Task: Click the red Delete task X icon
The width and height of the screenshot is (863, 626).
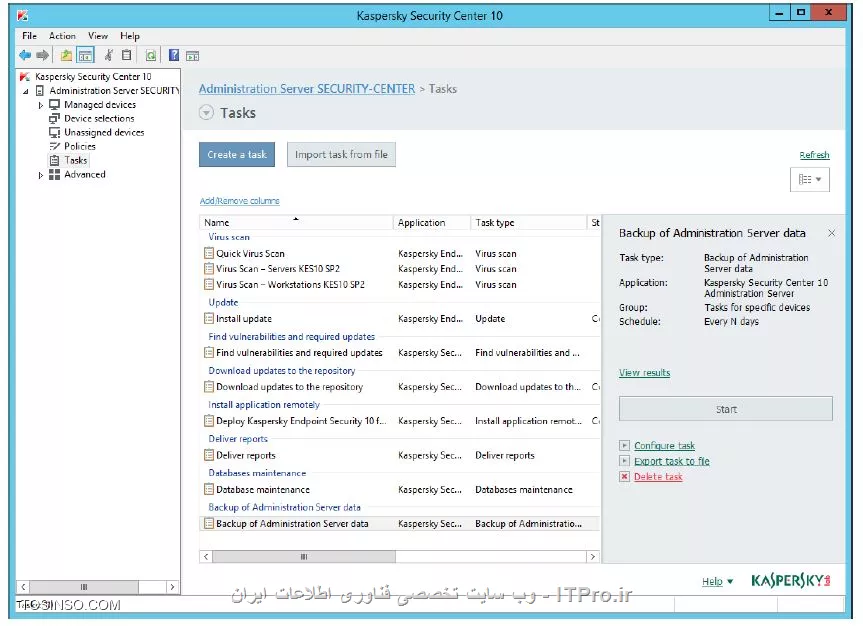Action: 624,476
